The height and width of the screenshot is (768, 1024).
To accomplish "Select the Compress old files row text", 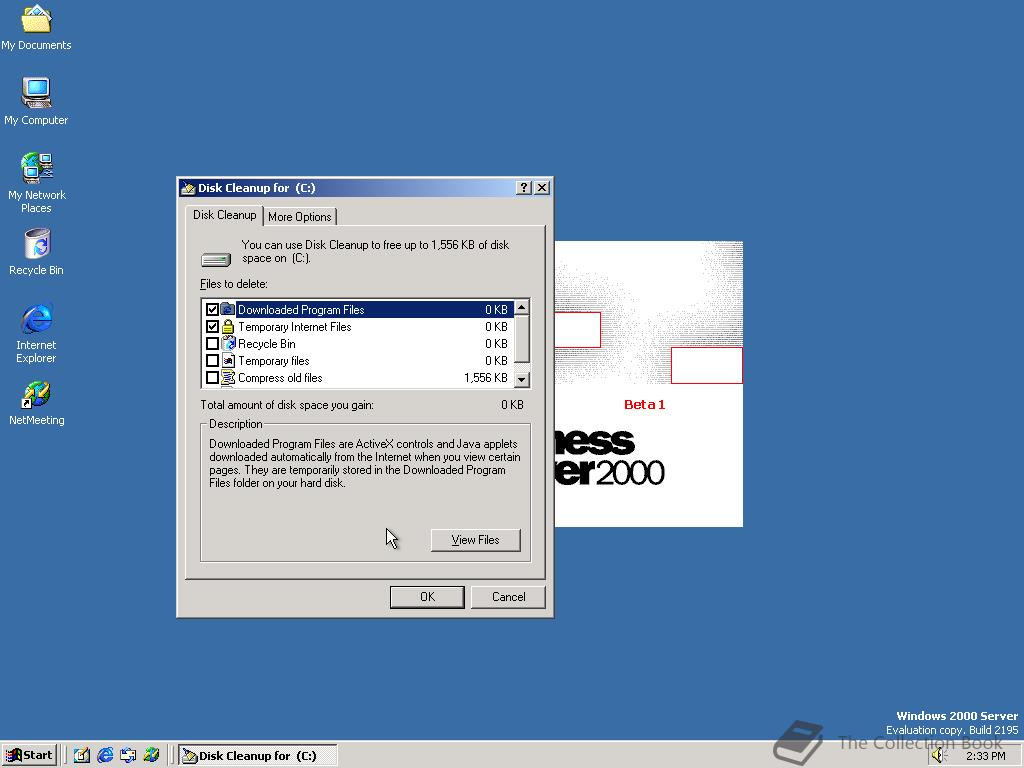I will pos(280,377).
